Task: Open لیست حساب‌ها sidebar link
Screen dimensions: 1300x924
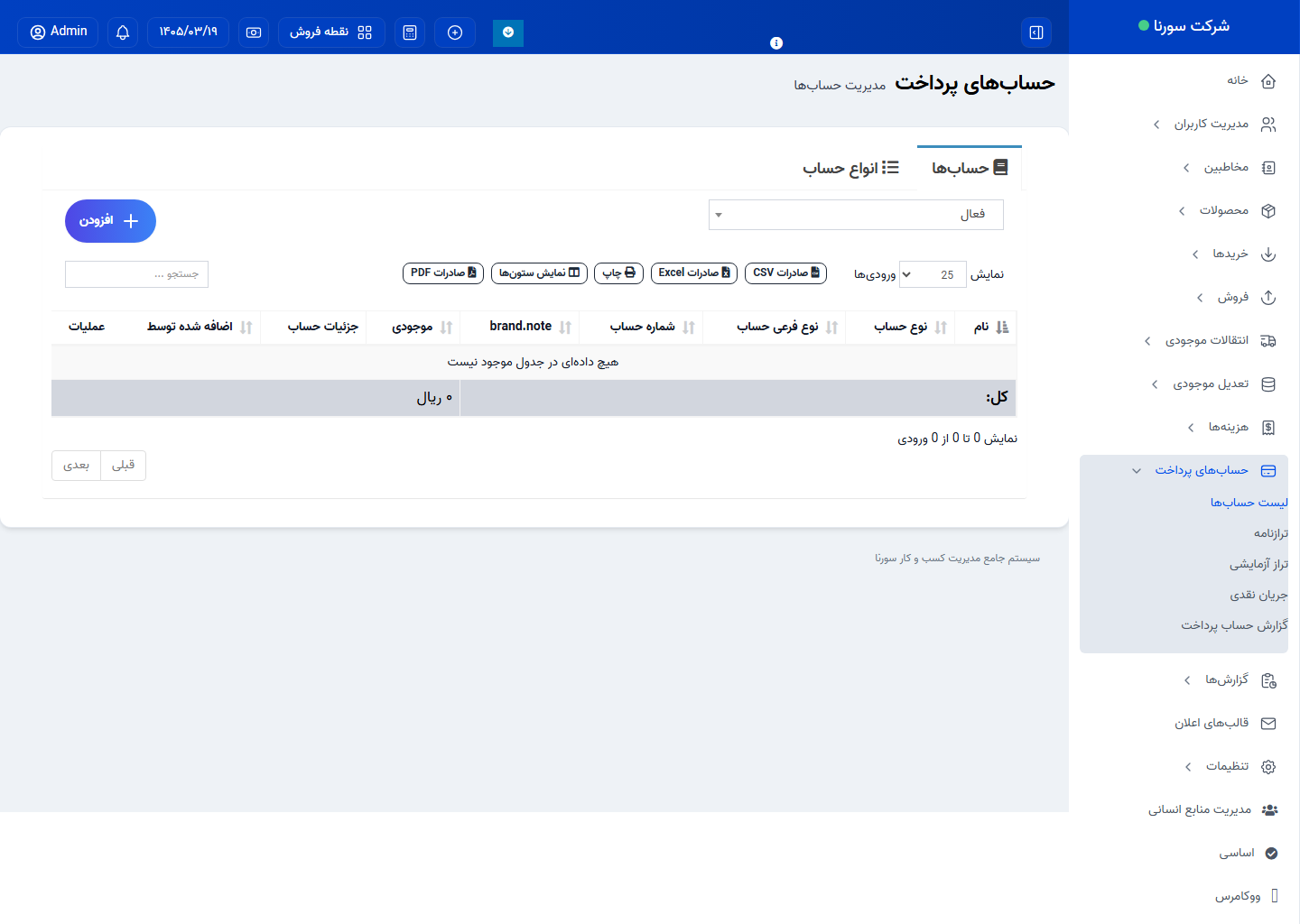Action: click(x=1249, y=503)
